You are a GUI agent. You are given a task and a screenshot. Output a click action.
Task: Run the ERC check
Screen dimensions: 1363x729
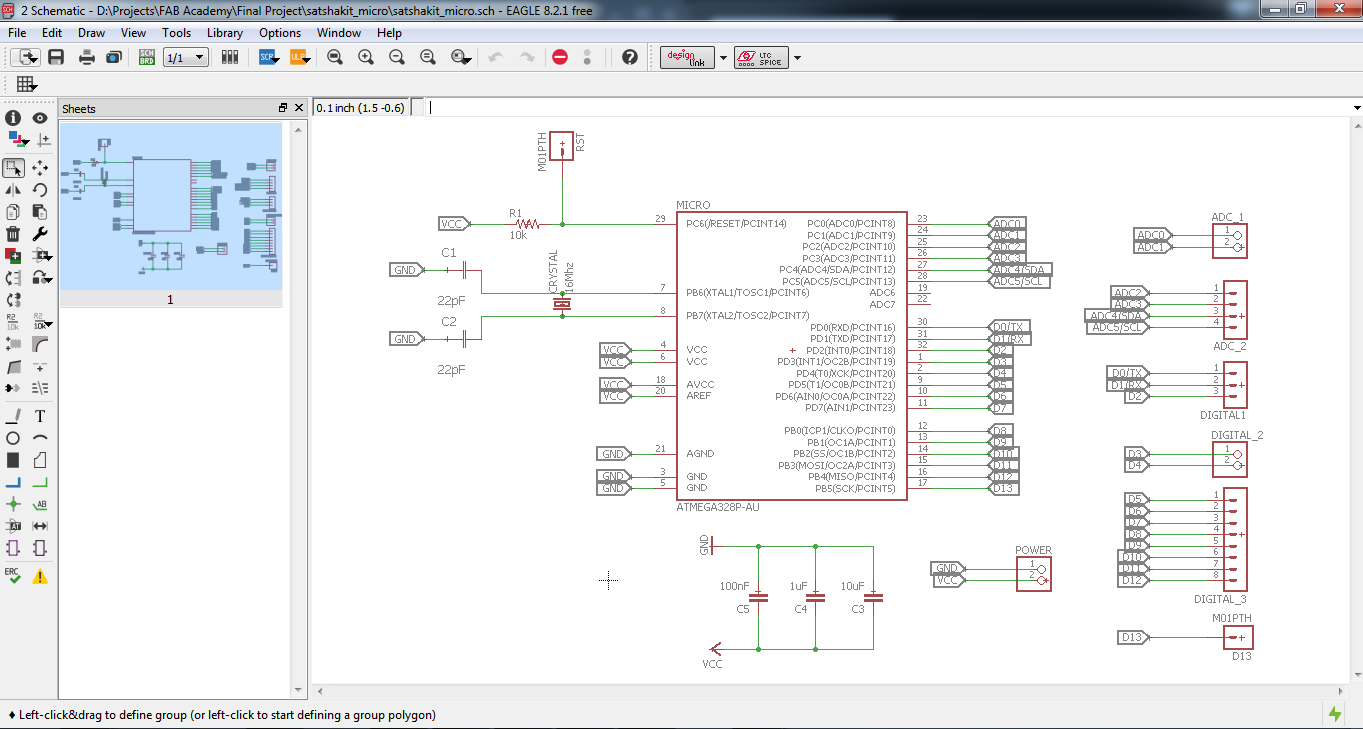pyautogui.click(x=13, y=575)
